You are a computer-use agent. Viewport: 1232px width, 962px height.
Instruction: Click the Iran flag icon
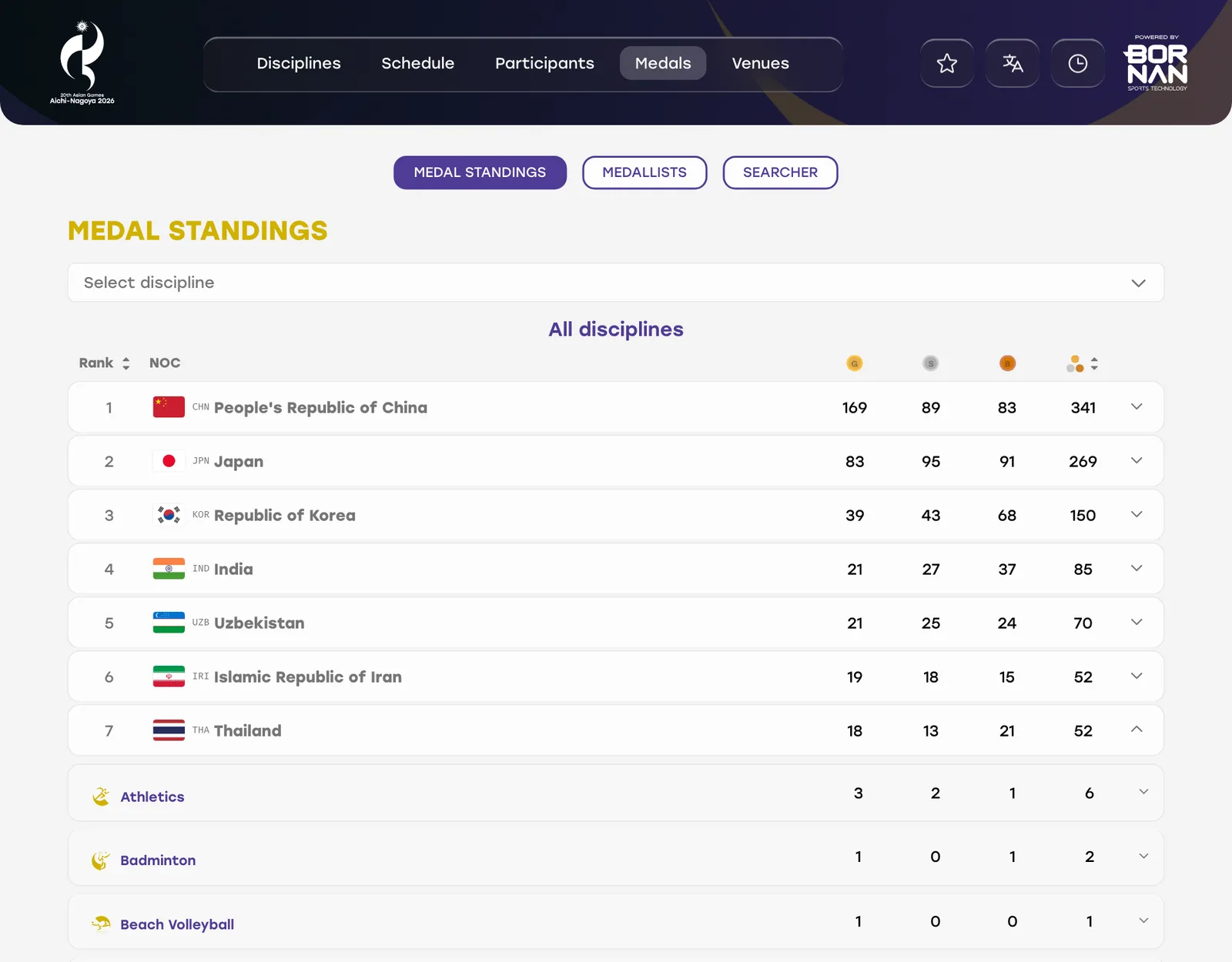point(169,676)
